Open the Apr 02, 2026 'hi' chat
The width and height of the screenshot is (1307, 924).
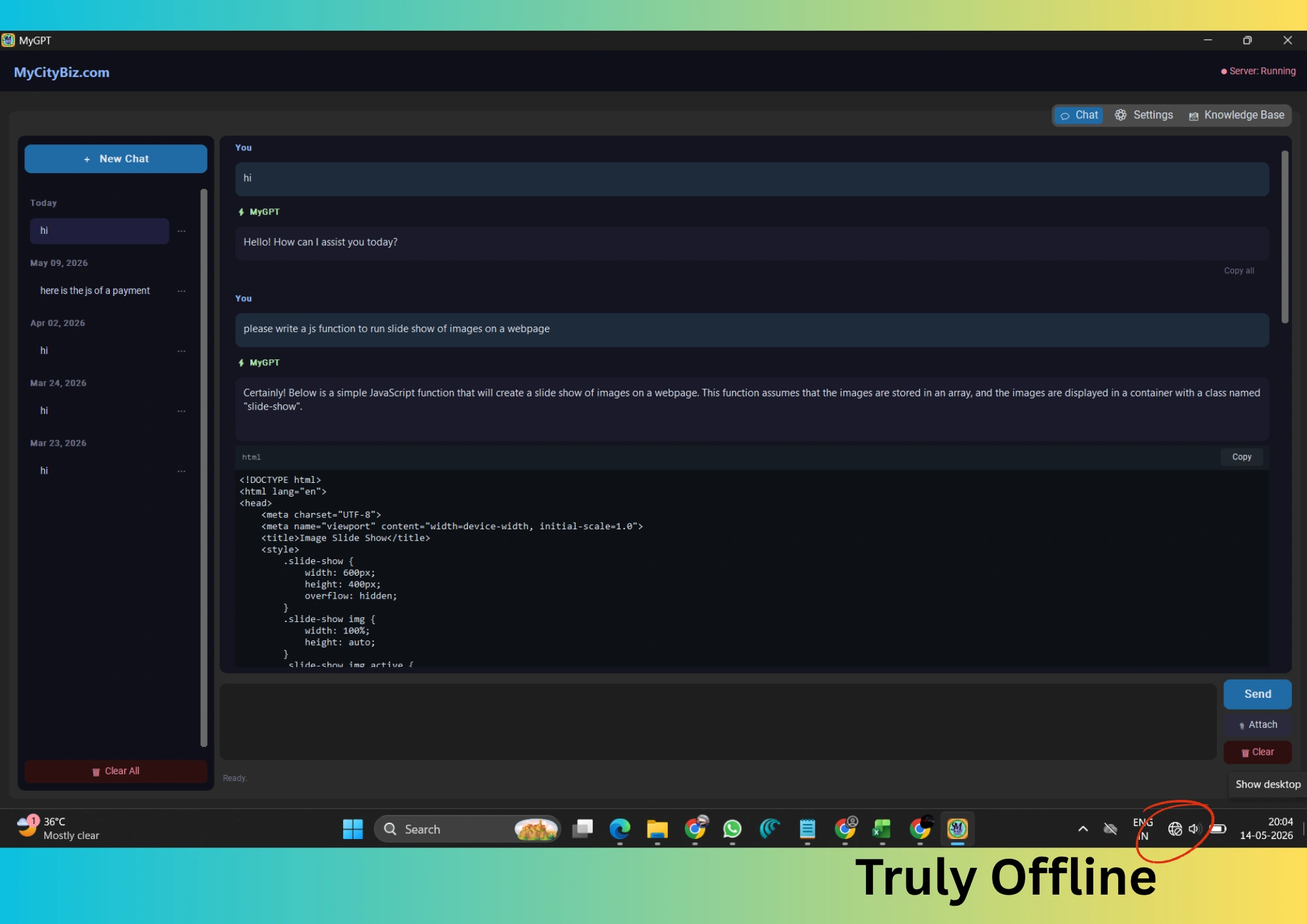[x=99, y=351]
